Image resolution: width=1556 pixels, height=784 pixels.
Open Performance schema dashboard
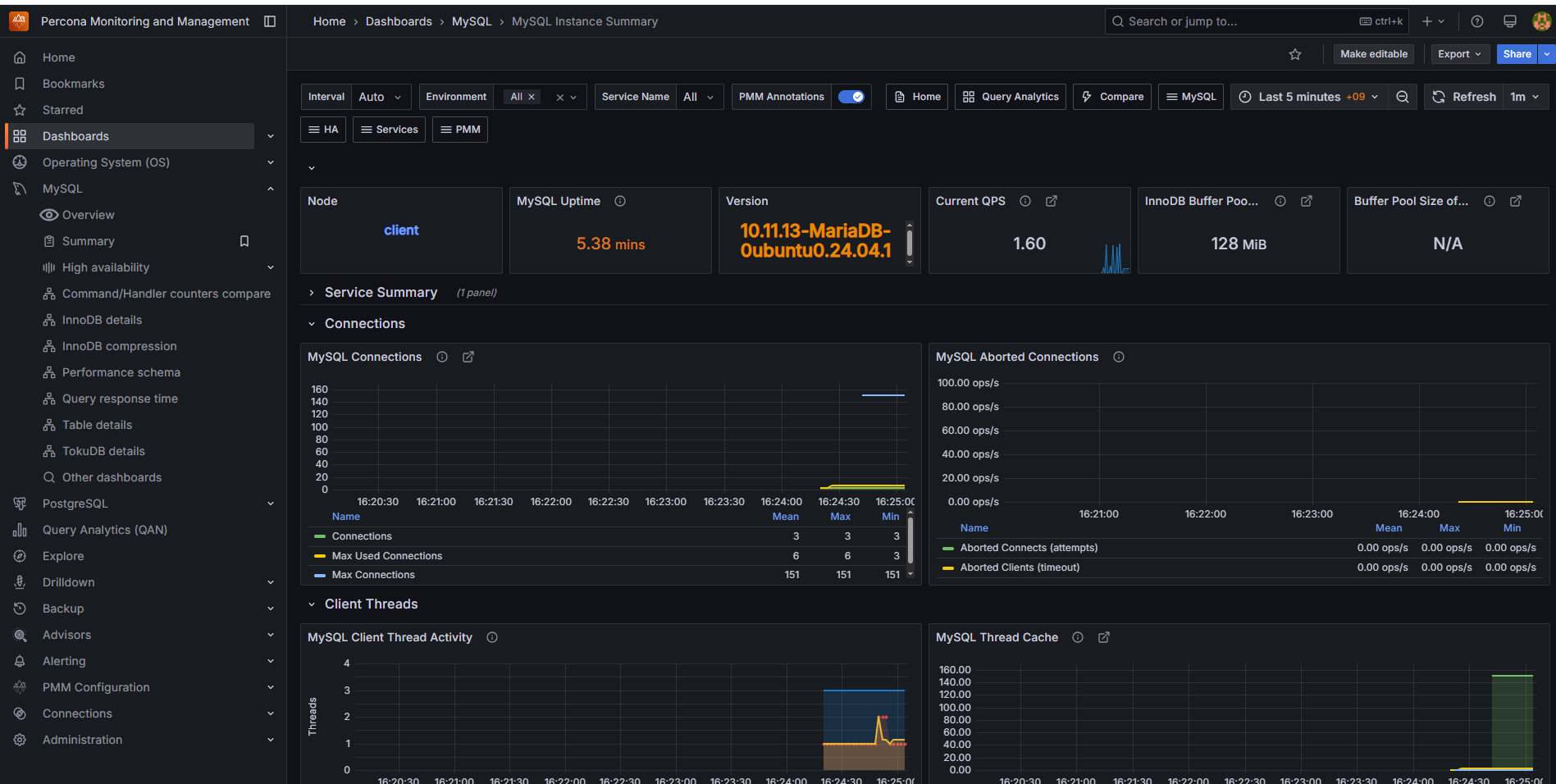pyautogui.click(x=121, y=372)
